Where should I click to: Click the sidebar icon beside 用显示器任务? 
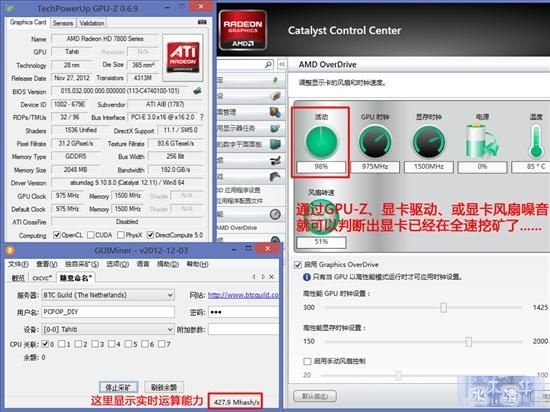tap(275, 128)
